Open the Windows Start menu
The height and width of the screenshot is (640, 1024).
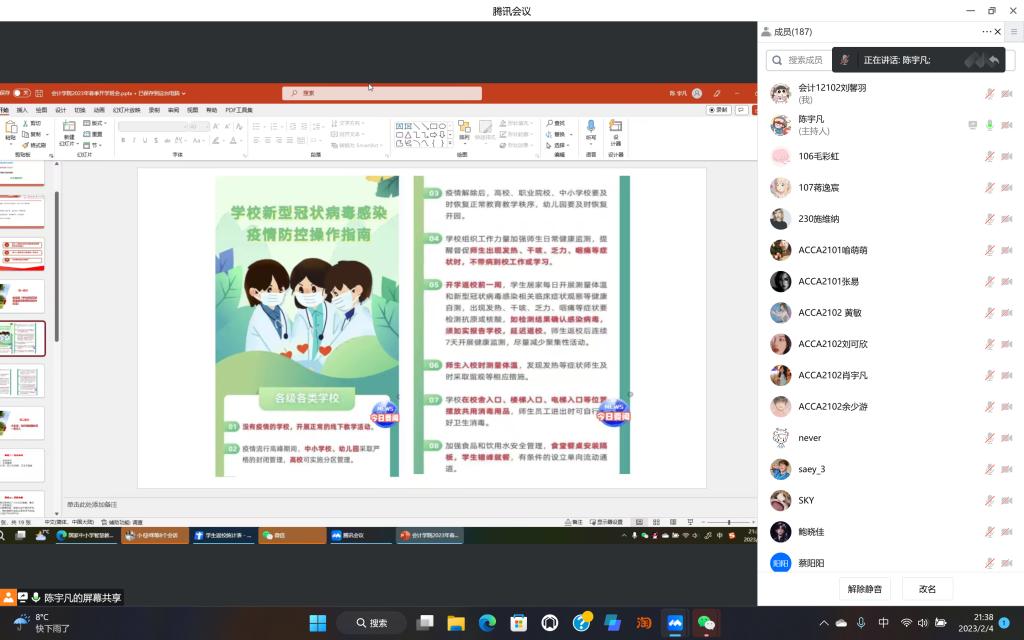(318, 623)
